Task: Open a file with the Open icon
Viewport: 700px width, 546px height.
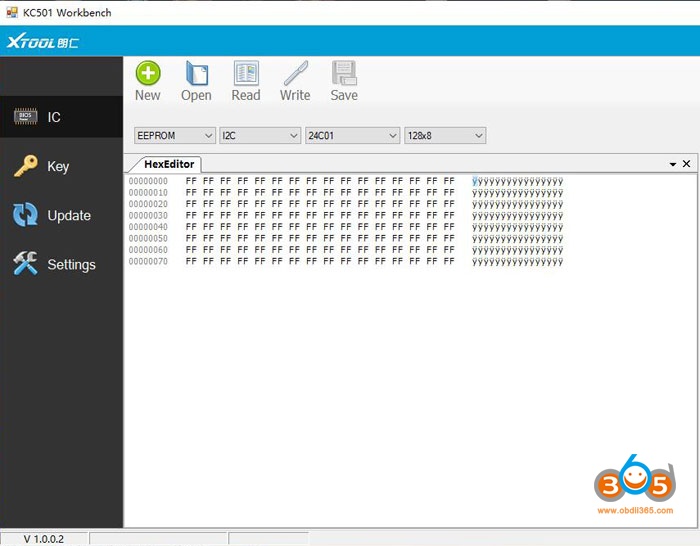Action: (197, 73)
